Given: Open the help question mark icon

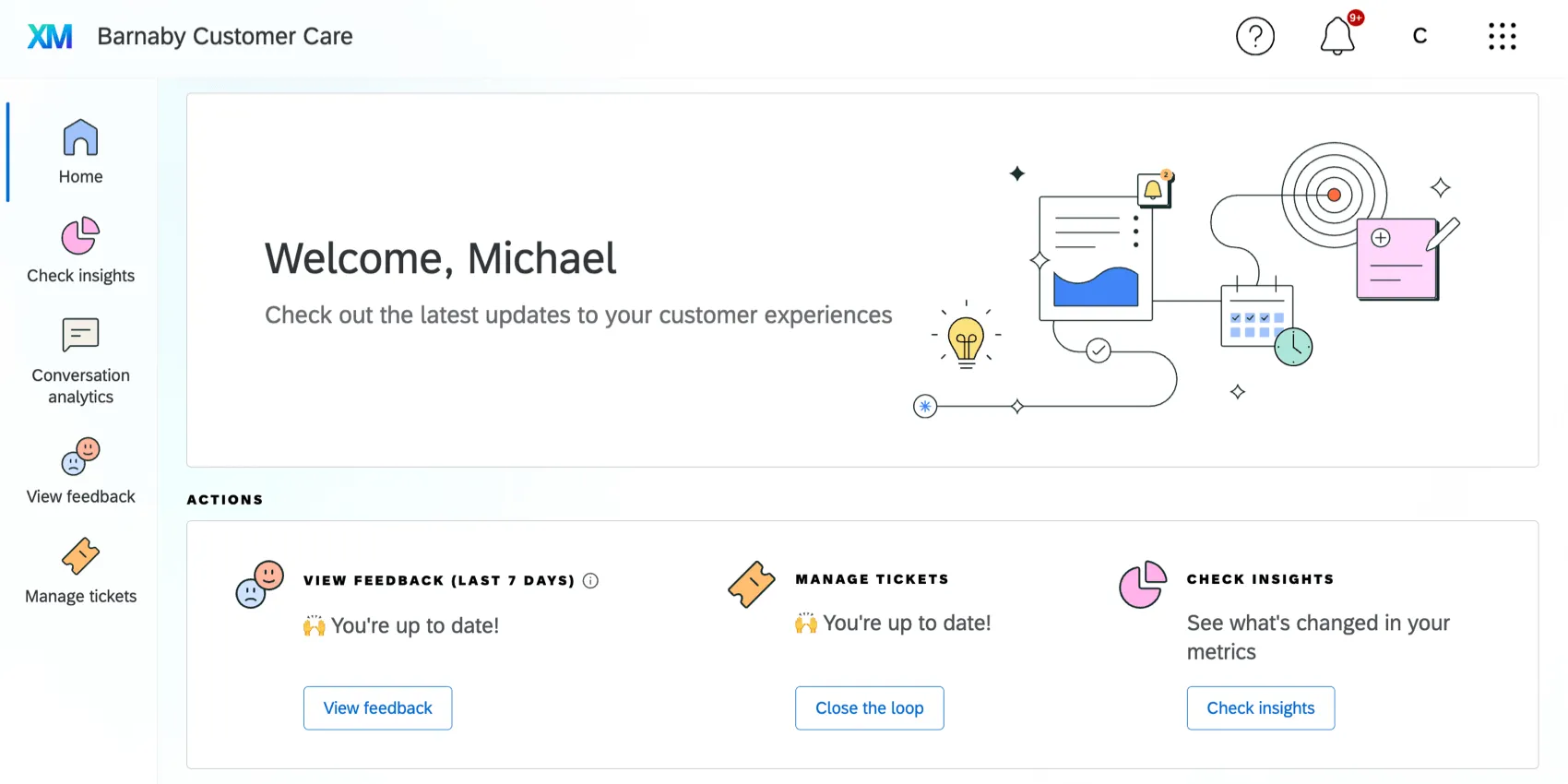Looking at the screenshot, I should (x=1255, y=36).
